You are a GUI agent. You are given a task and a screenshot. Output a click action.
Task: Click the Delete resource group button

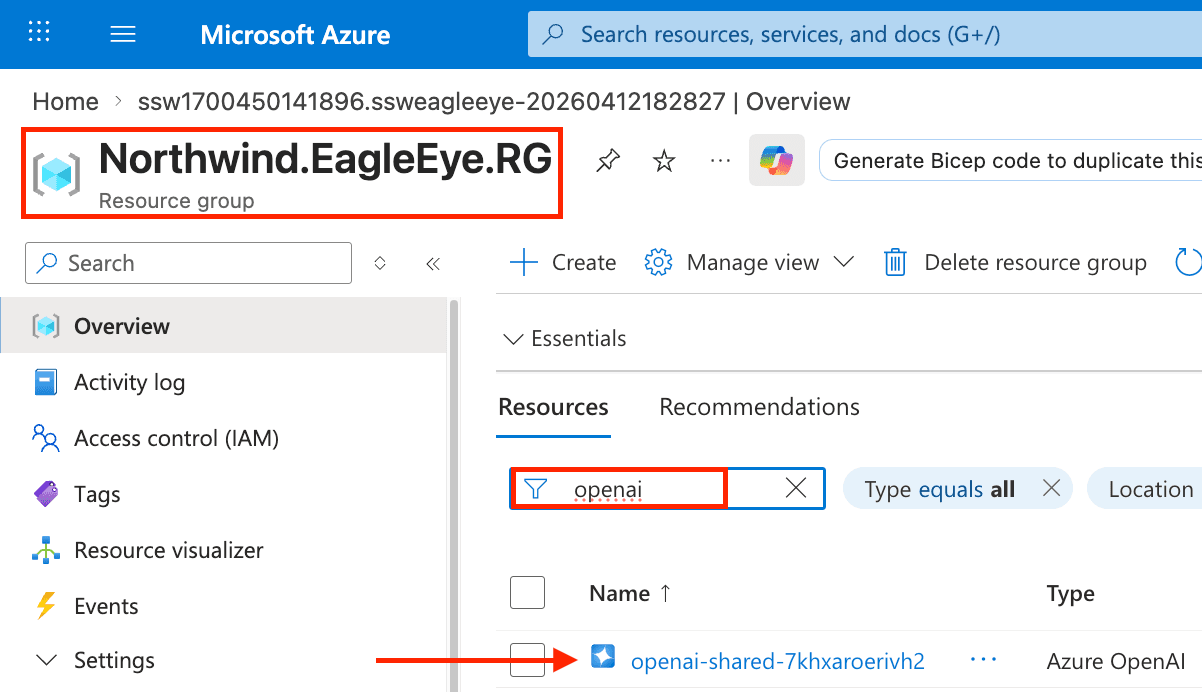coord(1015,263)
